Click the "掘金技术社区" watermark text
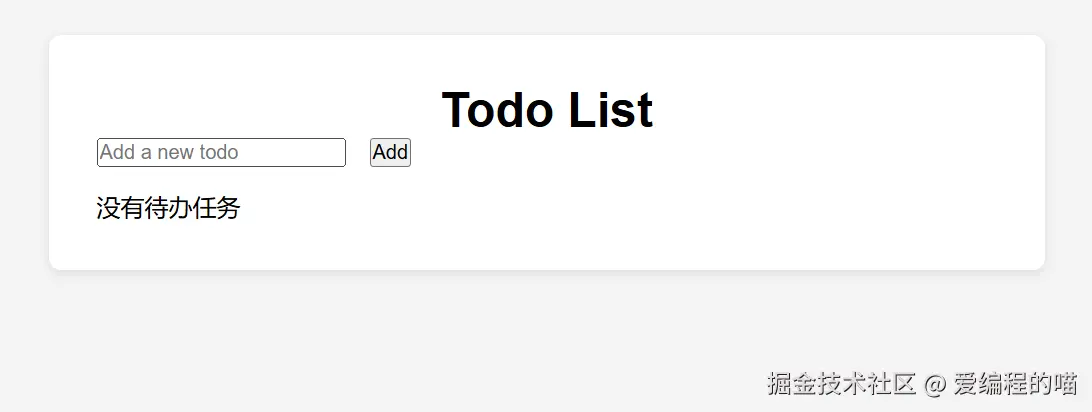This screenshot has width=1092, height=412. (842, 383)
